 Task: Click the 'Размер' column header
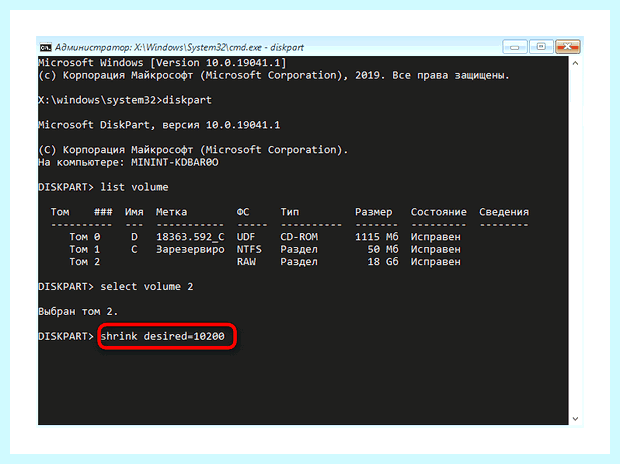click(374, 212)
